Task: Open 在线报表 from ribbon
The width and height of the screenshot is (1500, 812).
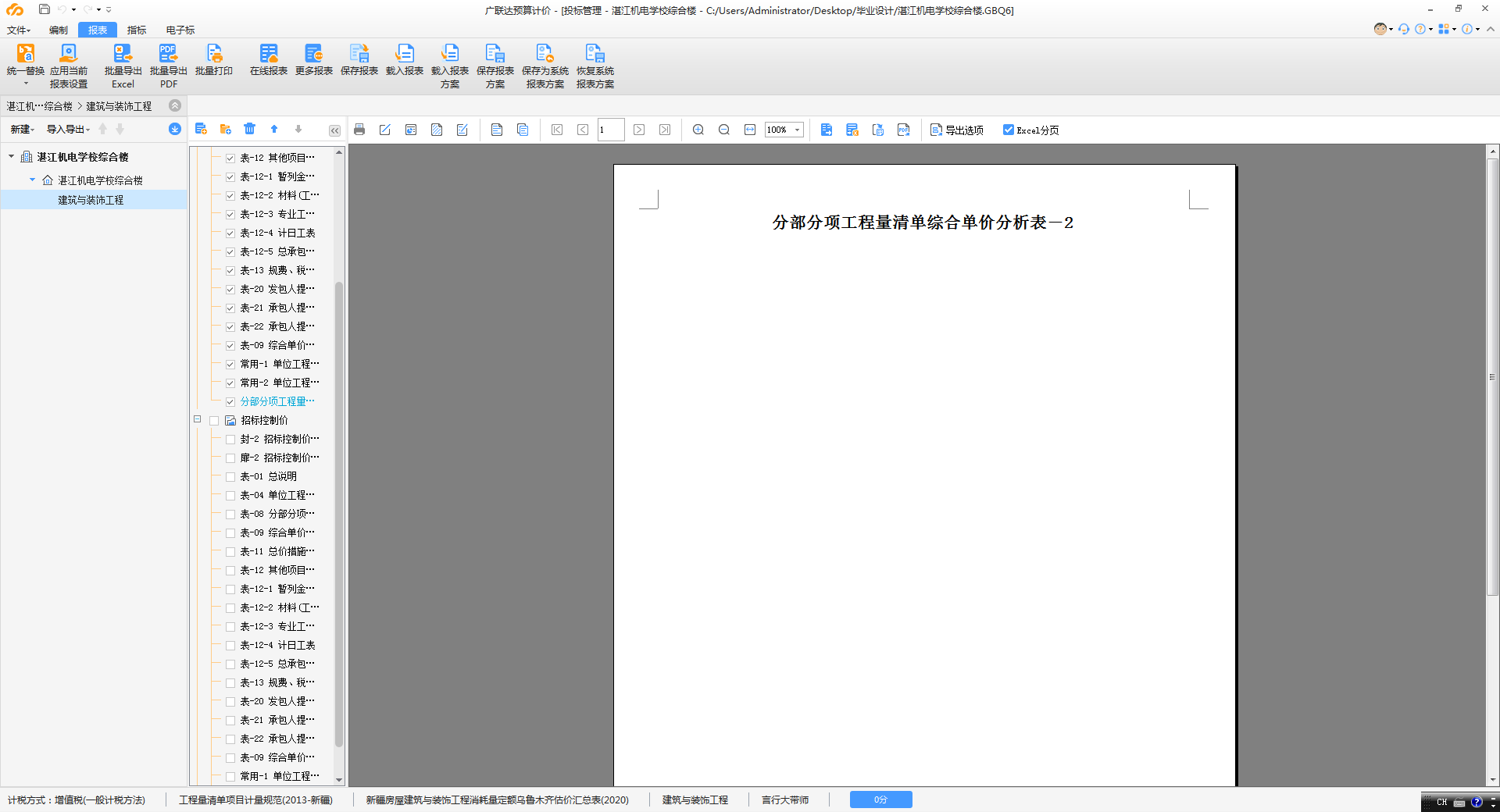Action: 269,59
